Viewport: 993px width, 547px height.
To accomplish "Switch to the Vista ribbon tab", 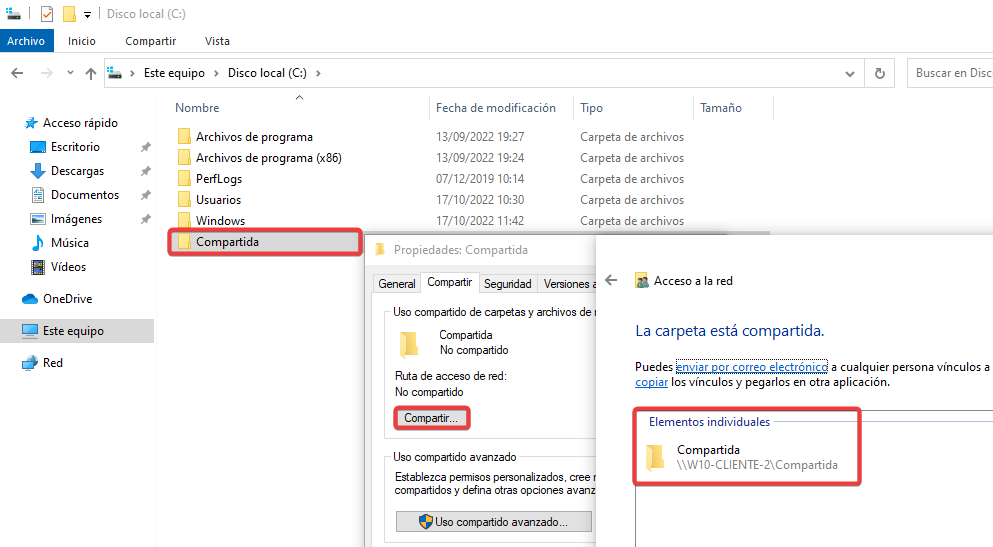I will click(x=217, y=41).
